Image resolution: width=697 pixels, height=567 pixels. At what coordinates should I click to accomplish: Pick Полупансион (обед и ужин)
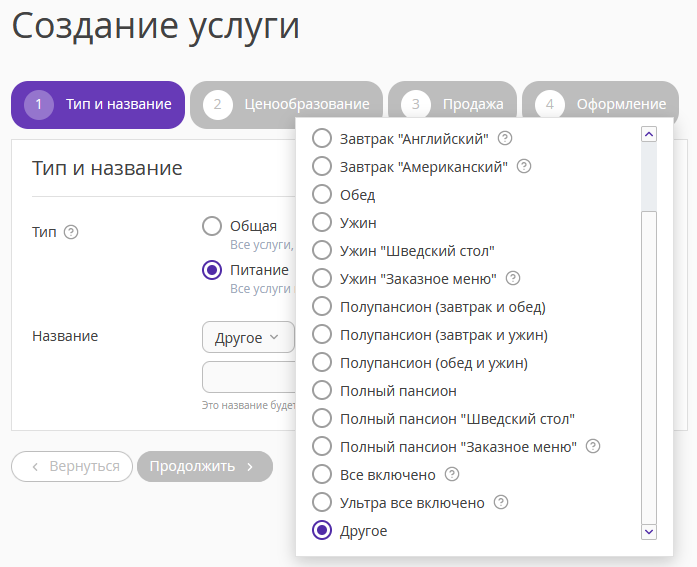click(x=322, y=362)
